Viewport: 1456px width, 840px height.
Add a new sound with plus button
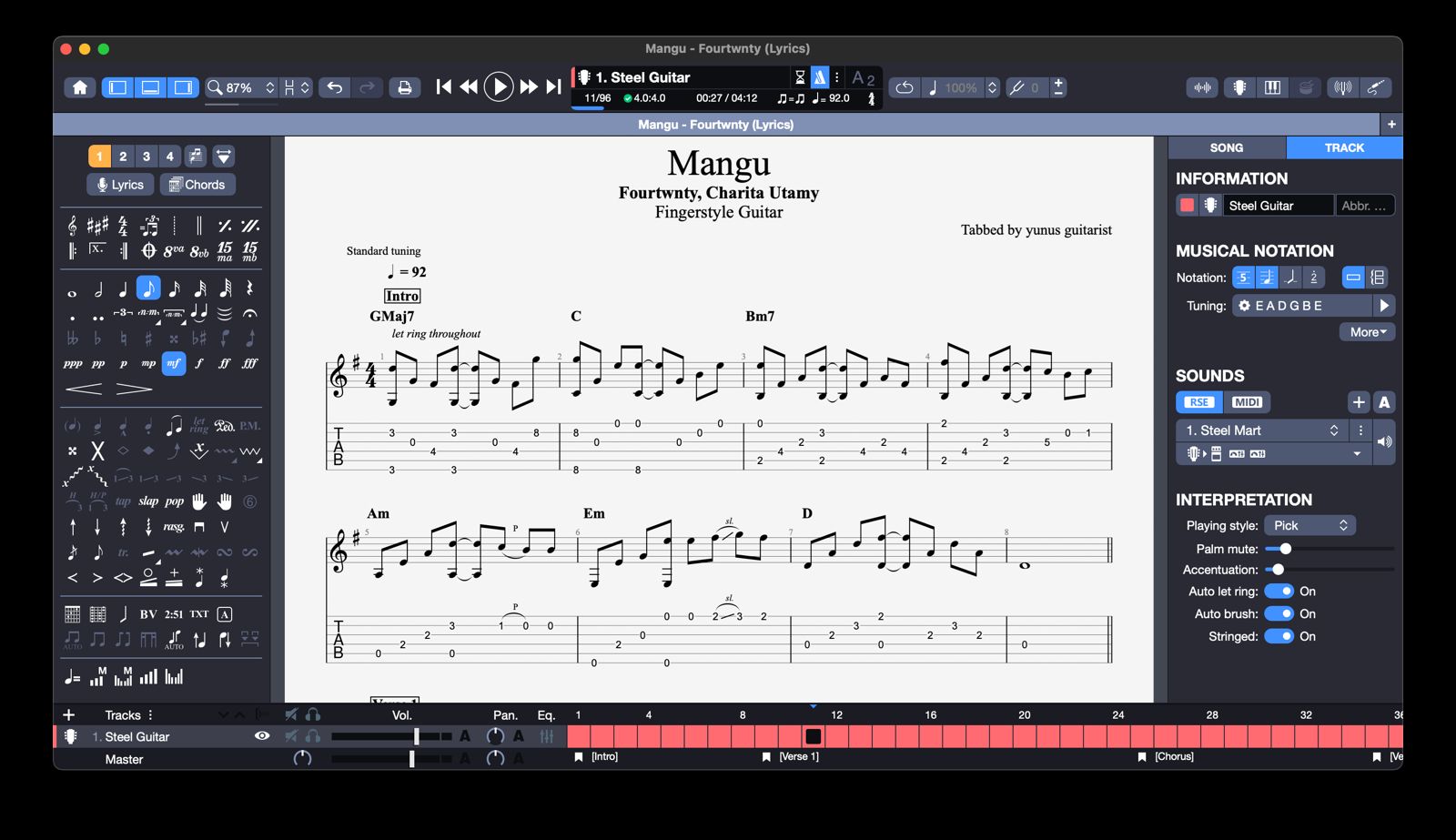tap(1359, 402)
